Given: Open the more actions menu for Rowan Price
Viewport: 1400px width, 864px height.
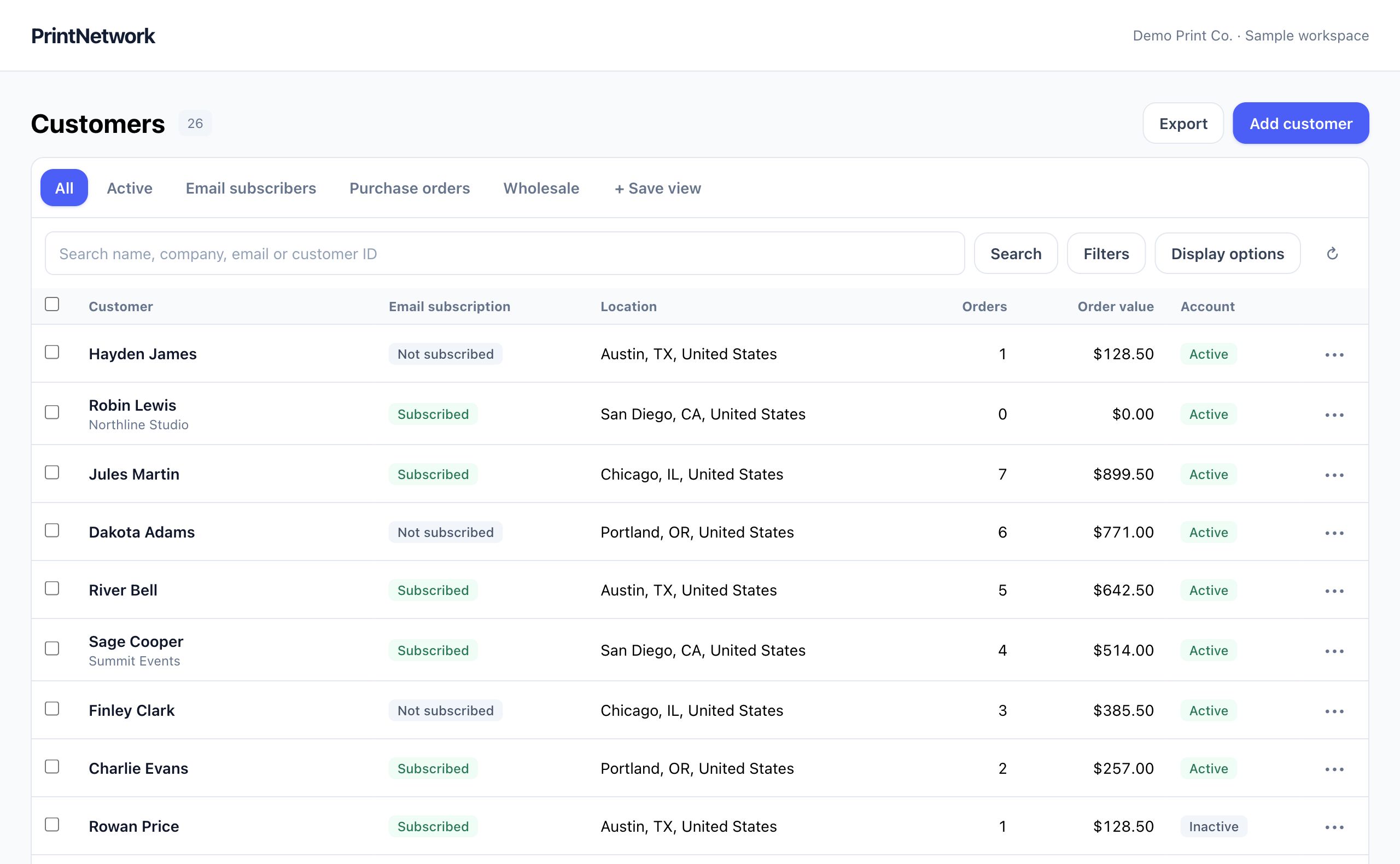Looking at the screenshot, I should click(1334, 826).
